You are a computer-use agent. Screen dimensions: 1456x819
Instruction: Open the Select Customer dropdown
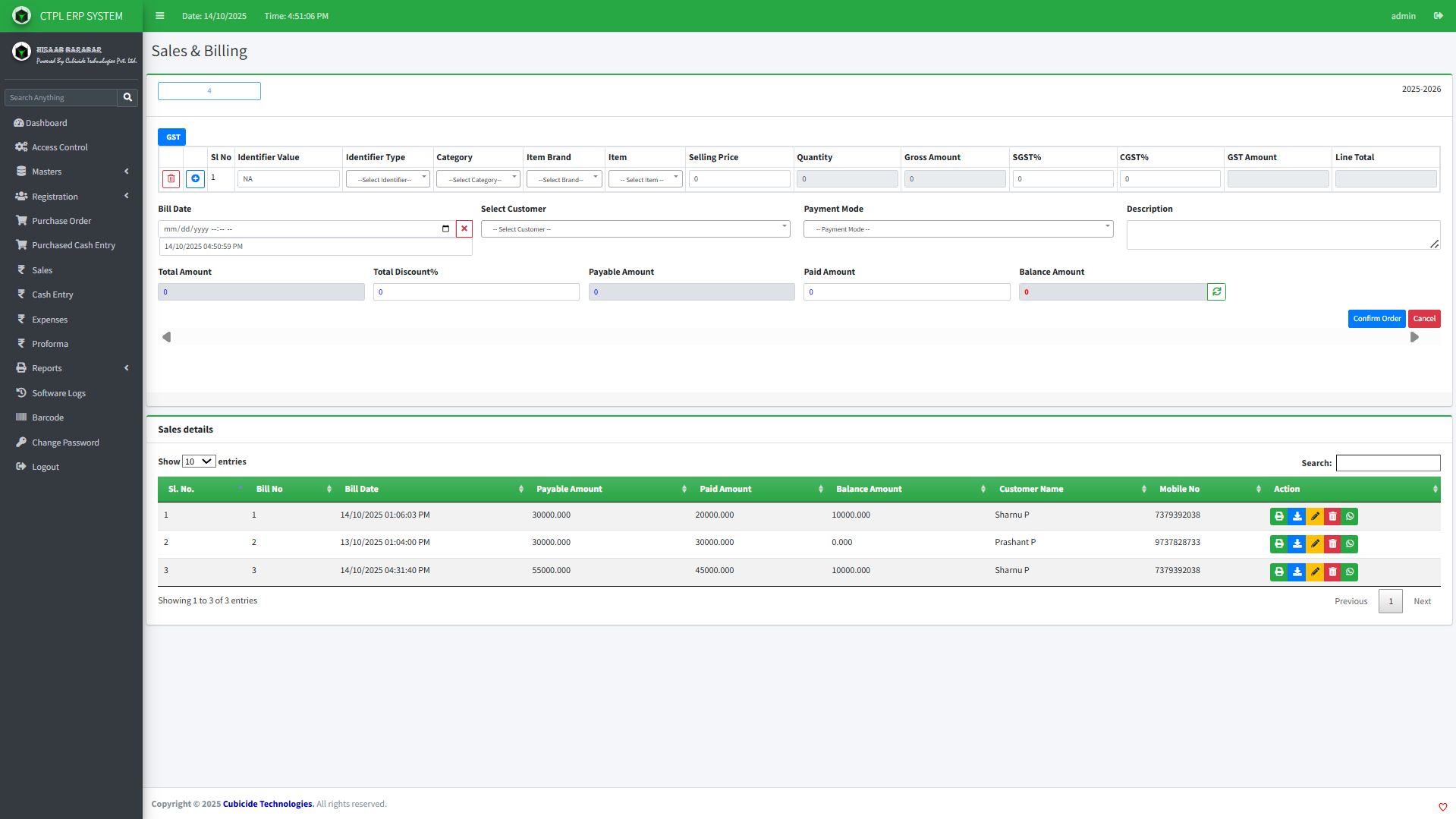pos(635,229)
